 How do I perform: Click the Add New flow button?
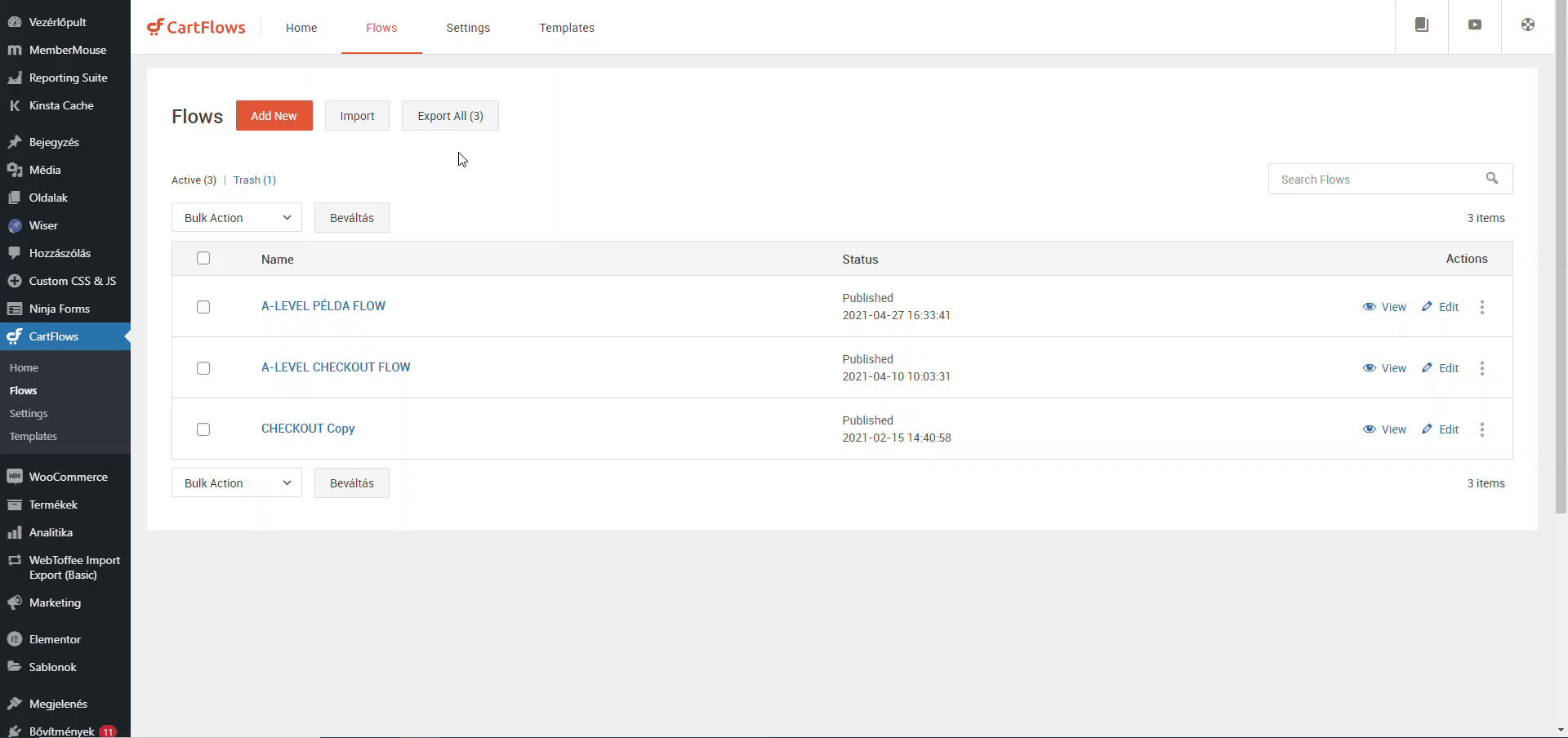[274, 116]
